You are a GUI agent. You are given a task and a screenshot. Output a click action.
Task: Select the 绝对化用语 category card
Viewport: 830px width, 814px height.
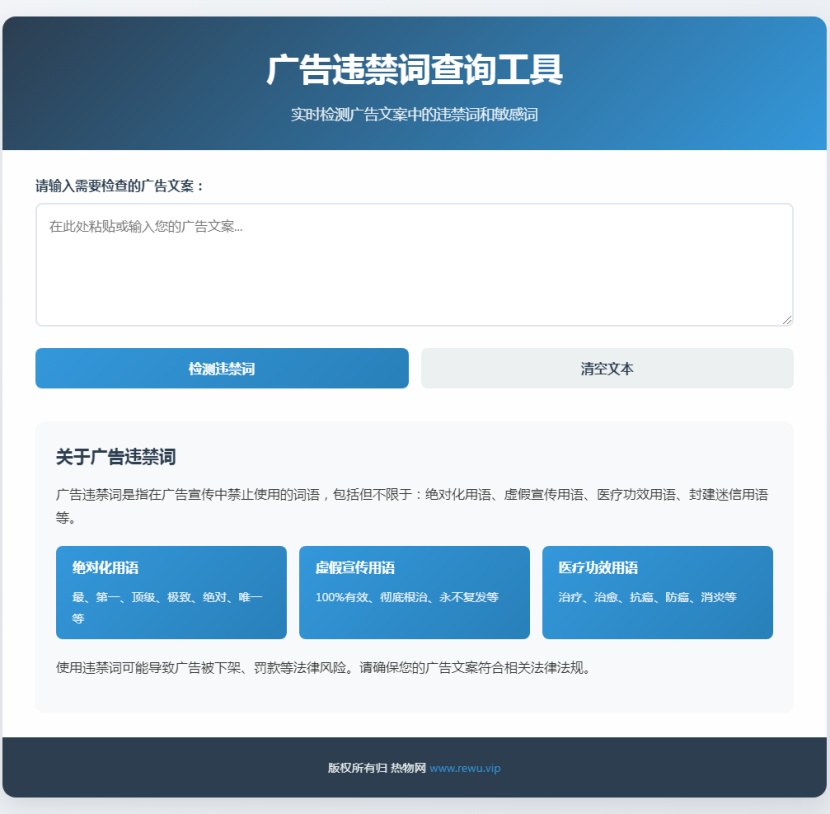171,592
